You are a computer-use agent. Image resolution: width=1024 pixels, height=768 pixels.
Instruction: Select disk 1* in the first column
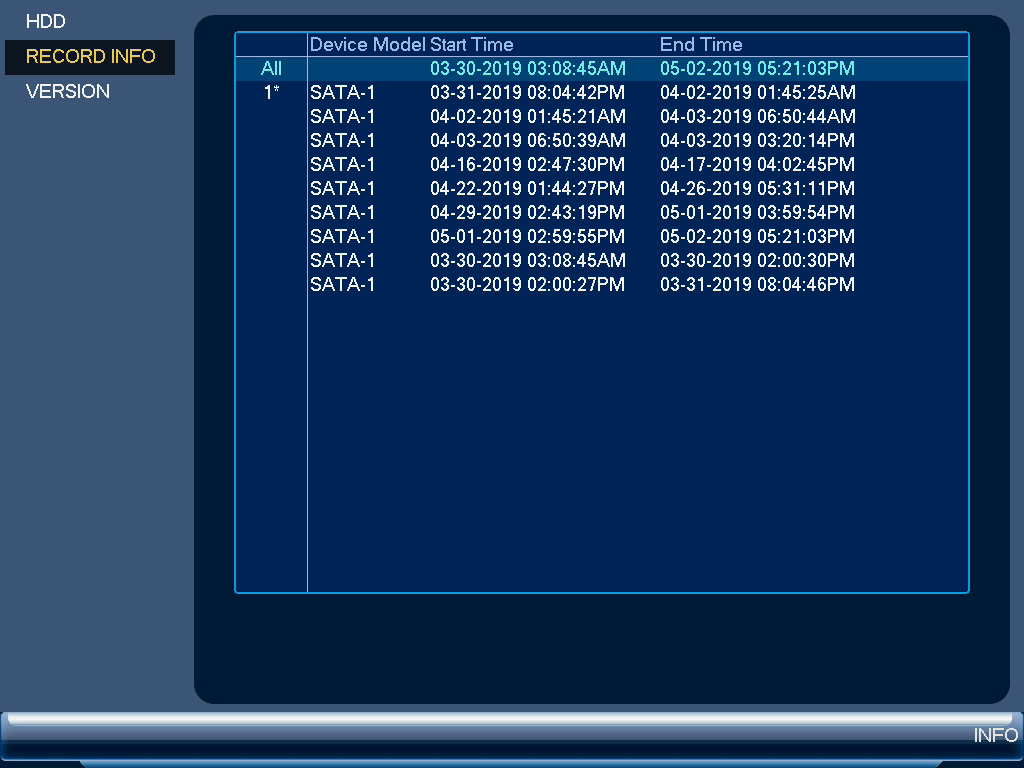(x=272, y=93)
